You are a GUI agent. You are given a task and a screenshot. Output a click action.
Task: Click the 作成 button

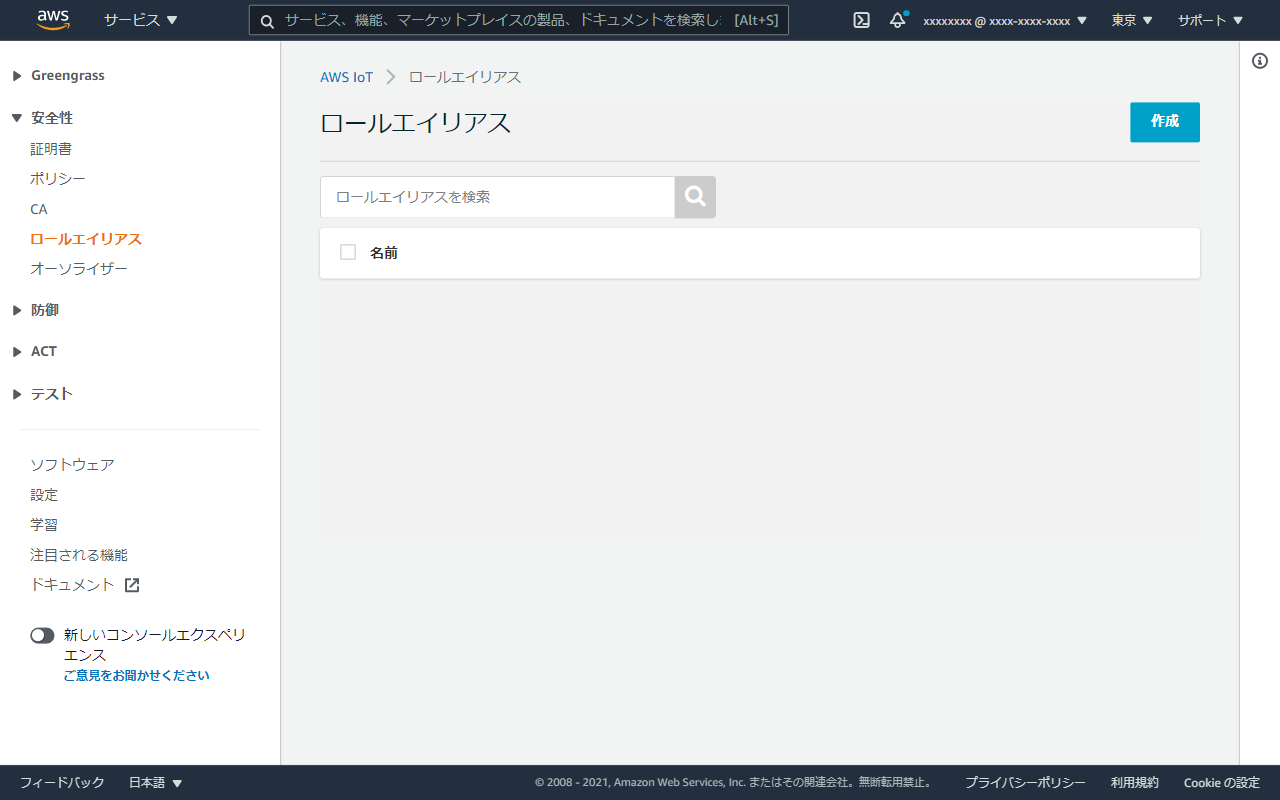[1164, 122]
